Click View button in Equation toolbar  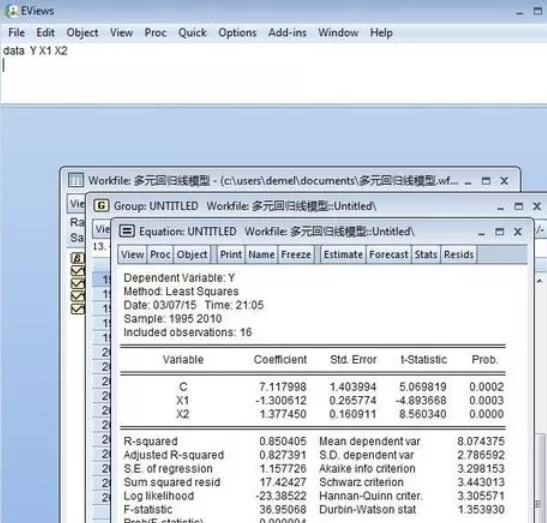[132, 254]
